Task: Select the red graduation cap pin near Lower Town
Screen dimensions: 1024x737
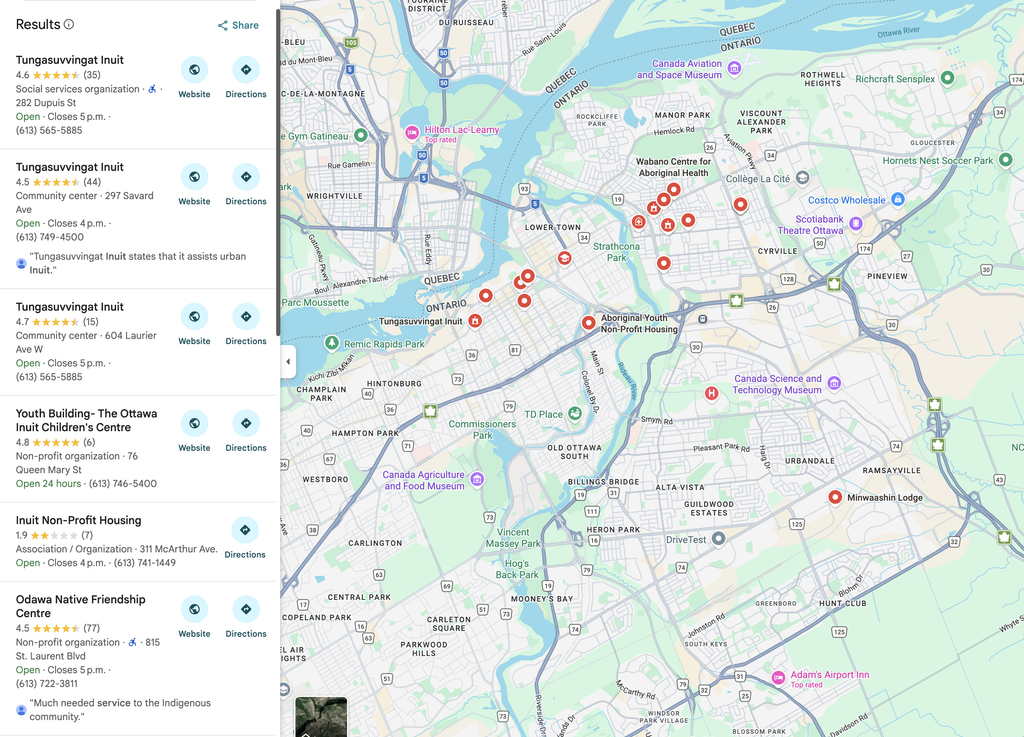Action: (x=564, y=259)
